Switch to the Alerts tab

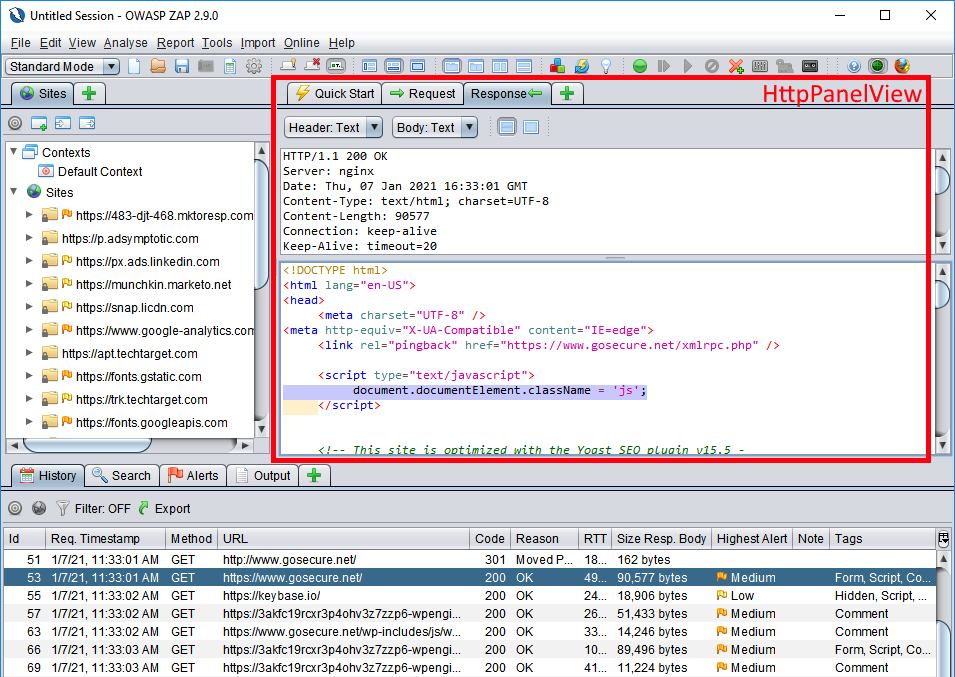[x=193, y=475]
